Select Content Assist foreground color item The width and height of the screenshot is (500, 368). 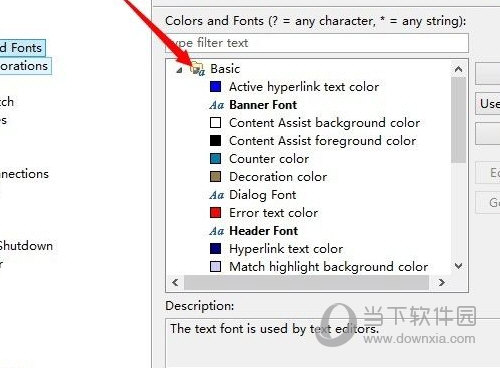tap(322, 141)
